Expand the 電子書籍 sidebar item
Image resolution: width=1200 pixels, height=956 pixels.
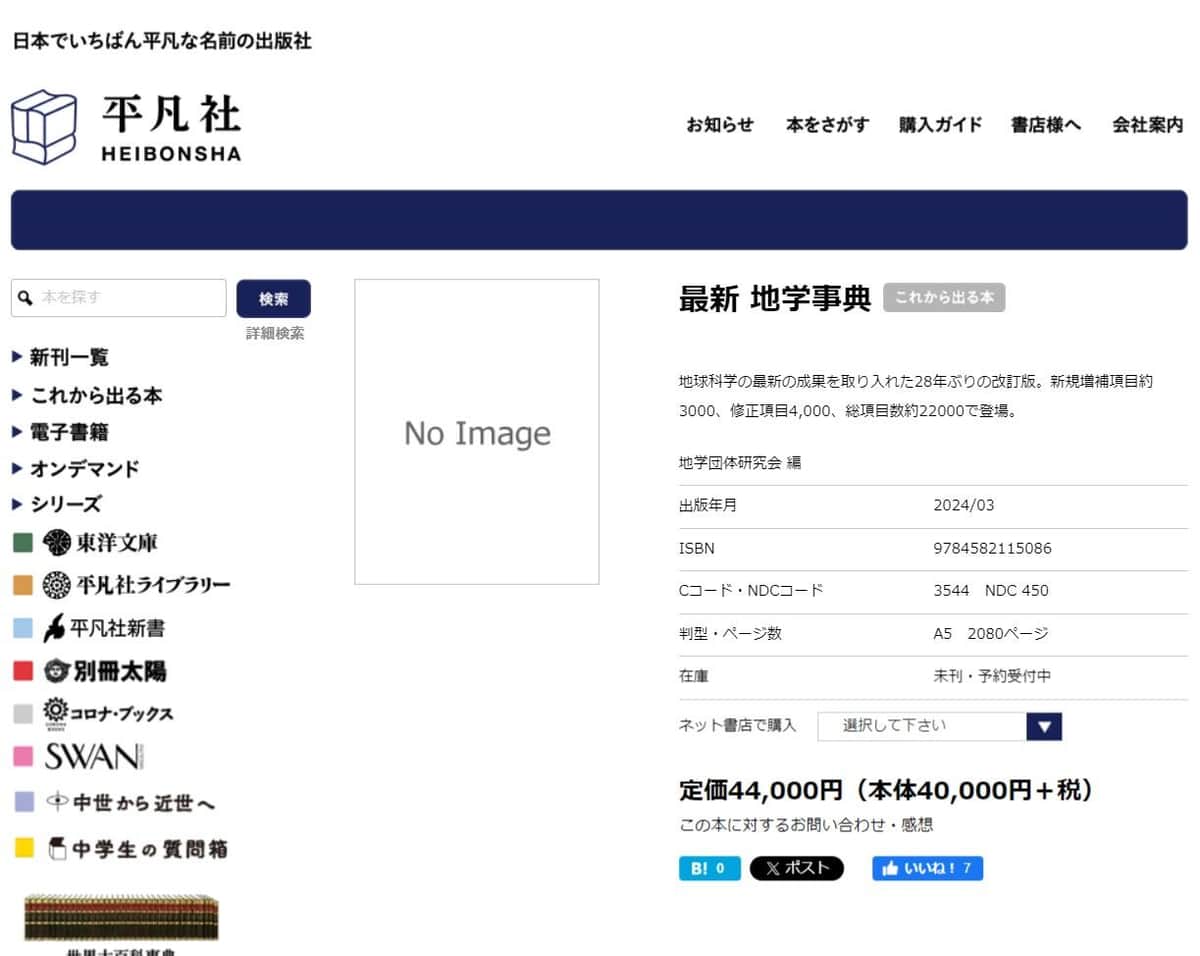tap(69, 432)
